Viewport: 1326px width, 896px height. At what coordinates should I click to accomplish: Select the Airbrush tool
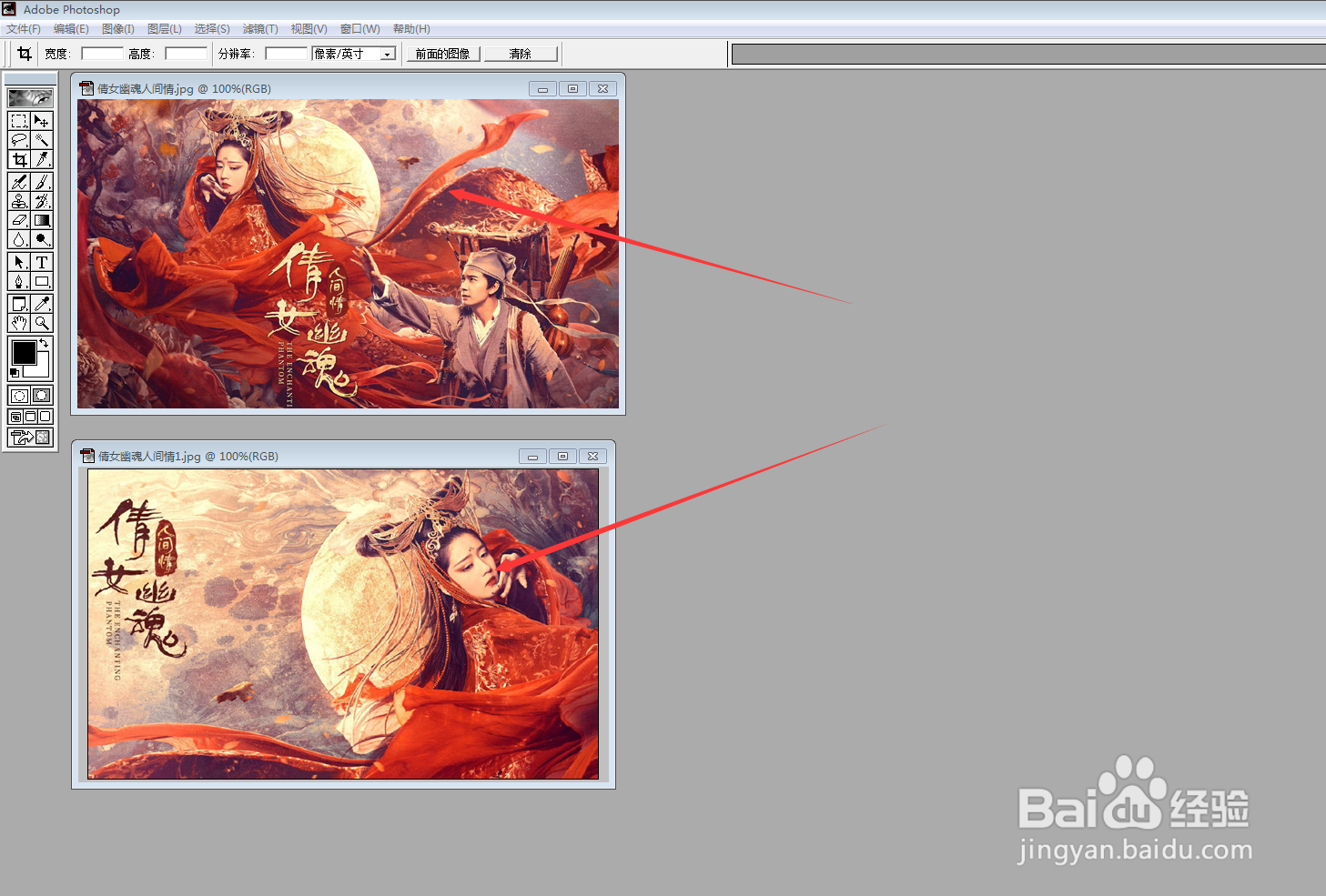[x=19, y=182]
